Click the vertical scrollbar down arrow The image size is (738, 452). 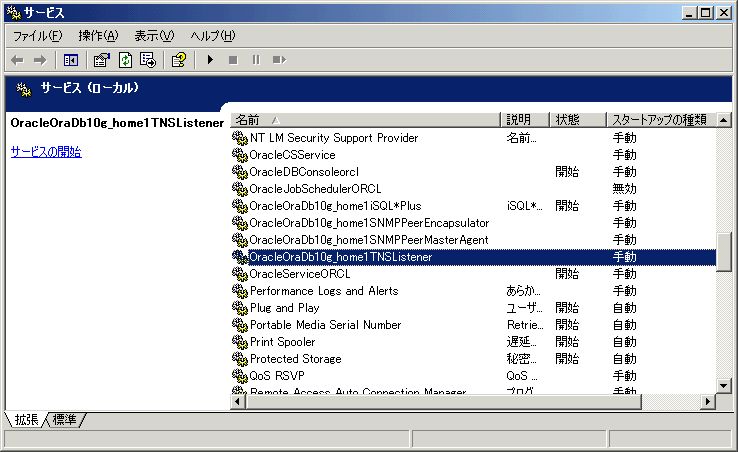tap(723, 386)
